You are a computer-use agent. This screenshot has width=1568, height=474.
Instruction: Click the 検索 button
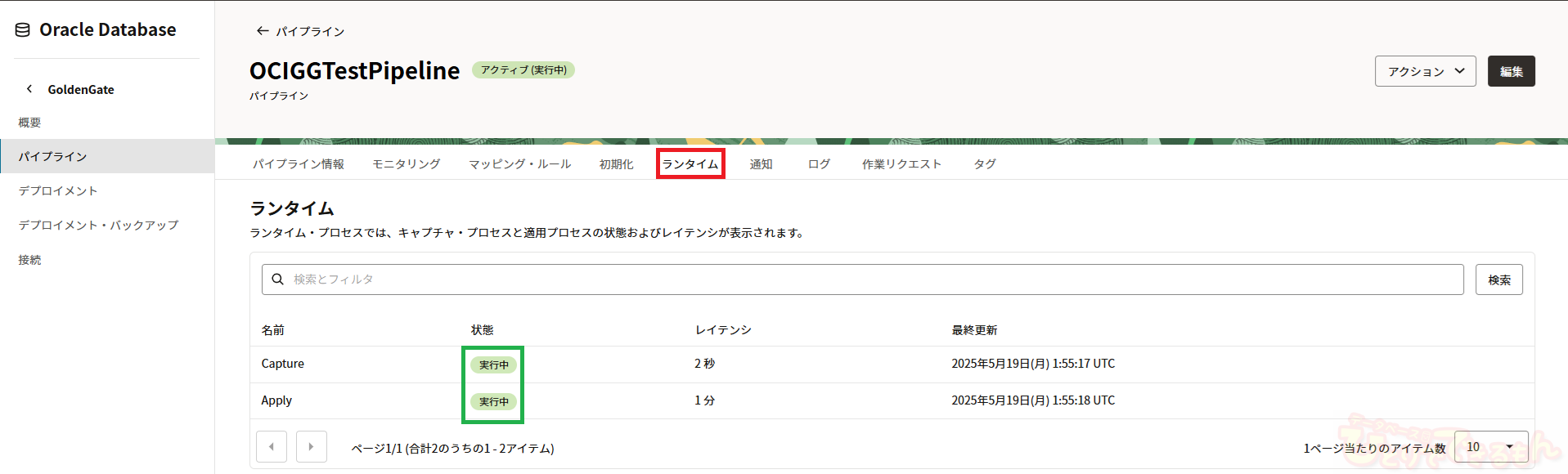pos(1498,279)
